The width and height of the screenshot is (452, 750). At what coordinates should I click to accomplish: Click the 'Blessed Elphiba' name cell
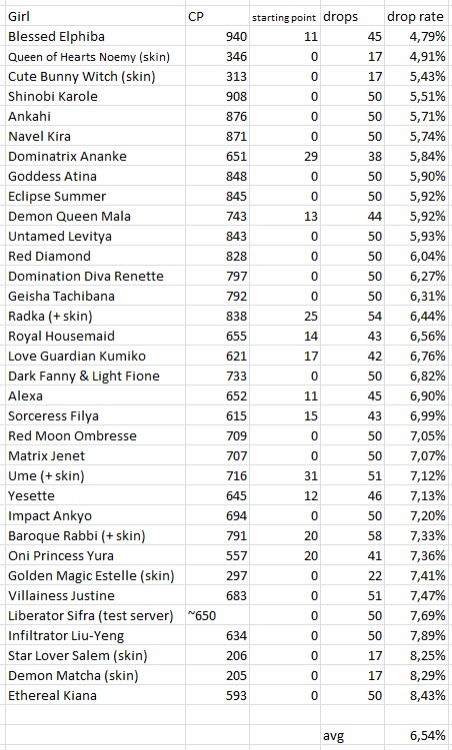(95, 36)
